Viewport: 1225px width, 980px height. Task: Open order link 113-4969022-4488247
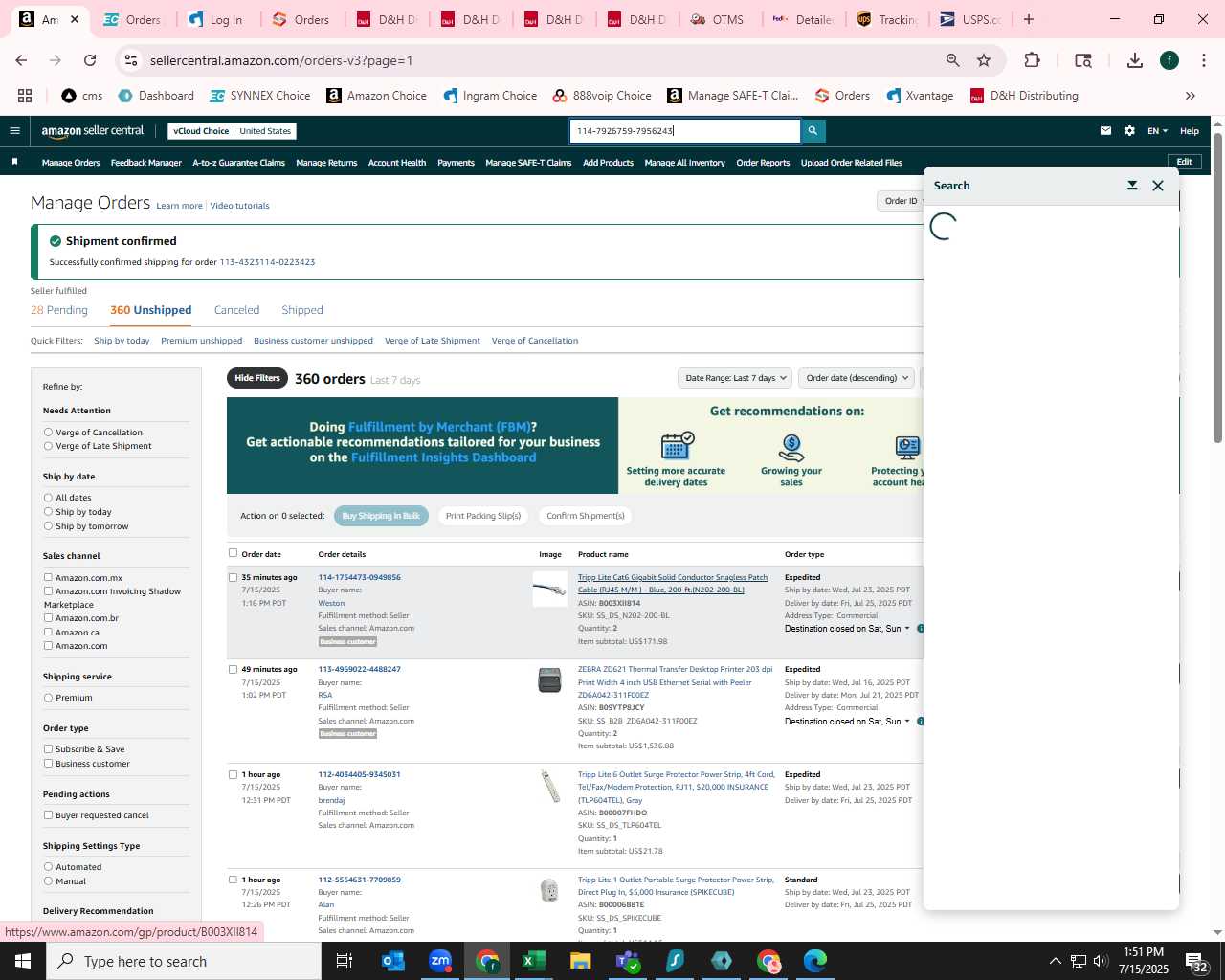pyautogui.click(x=359, y=670)
